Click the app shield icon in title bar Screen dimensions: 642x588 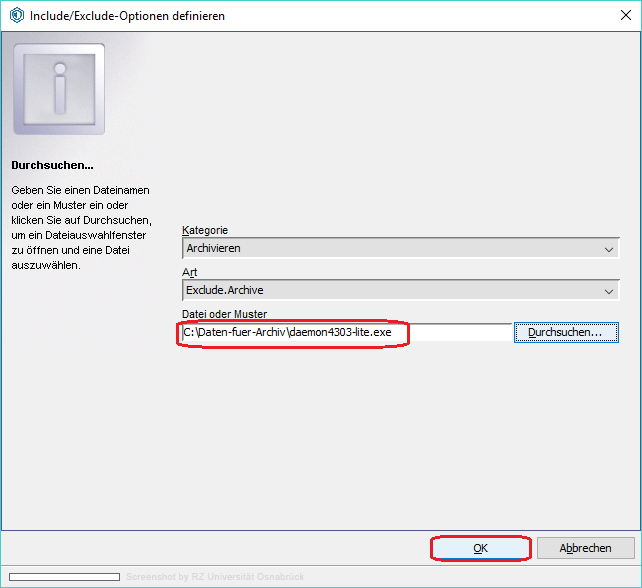pyautogui.click(x=15, y=16)
